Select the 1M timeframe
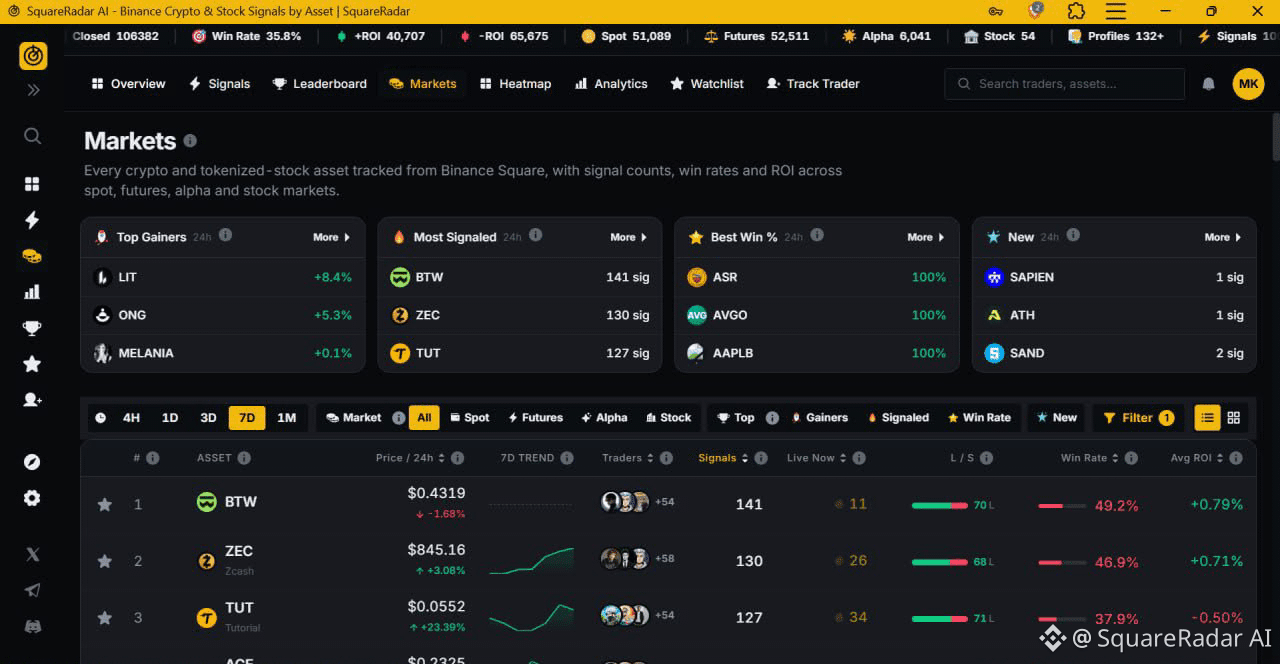 click(x=286, y=418)
